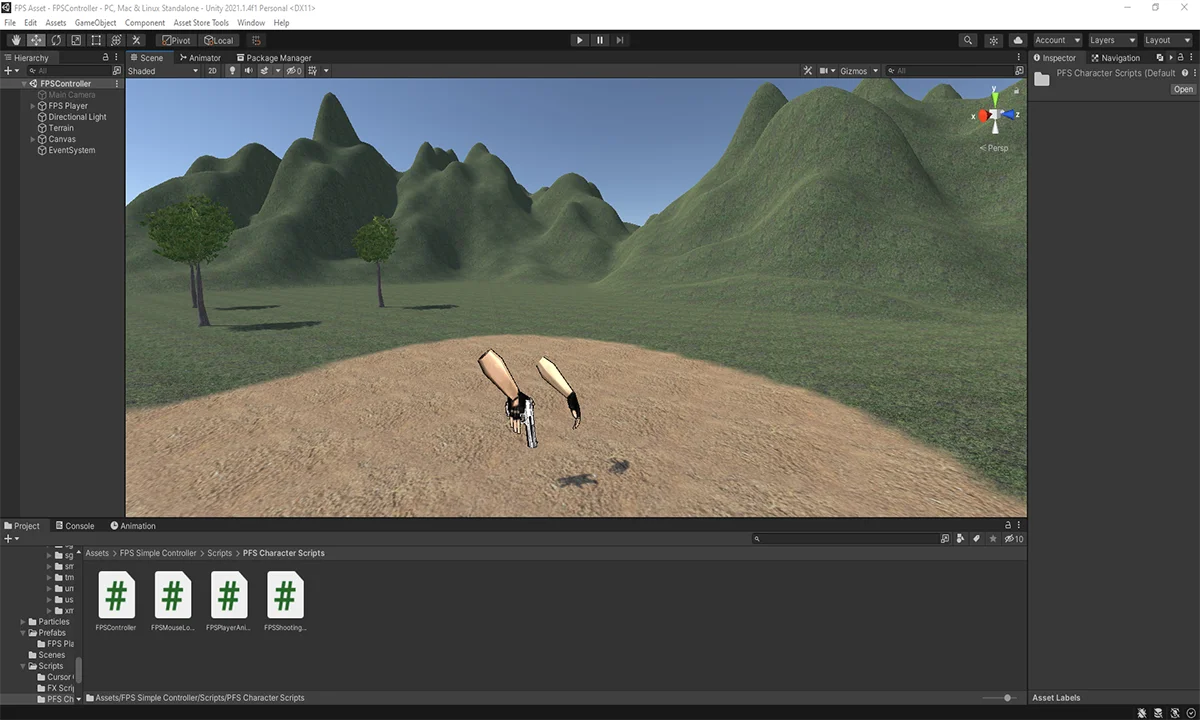Click the orientation gizmo in Scene view
This screenshot has width=1200, height=720.
(995, 115)
